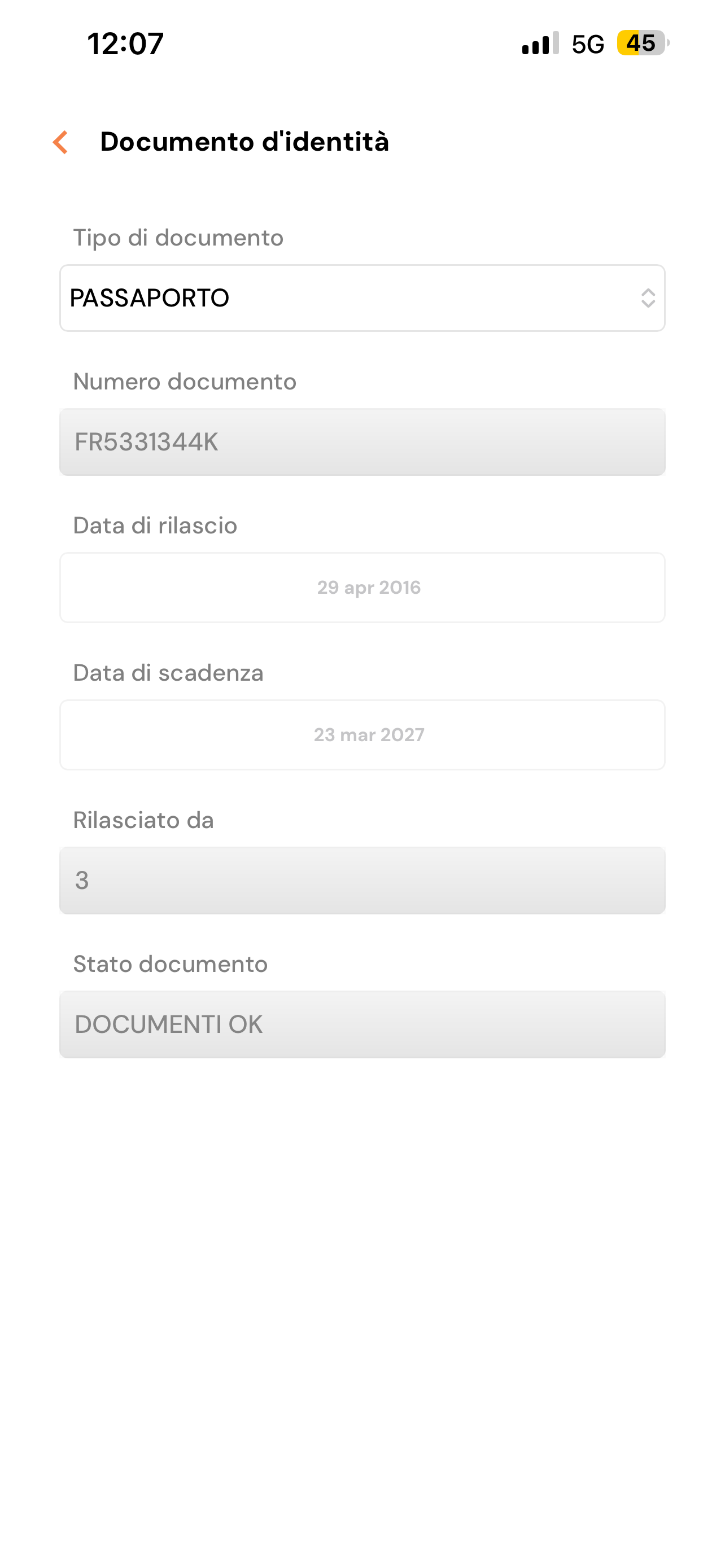Tap the Numero documento label
The width and height of the screenshot is (725, 1568).
pyautogui.click(x=185, y=382)
